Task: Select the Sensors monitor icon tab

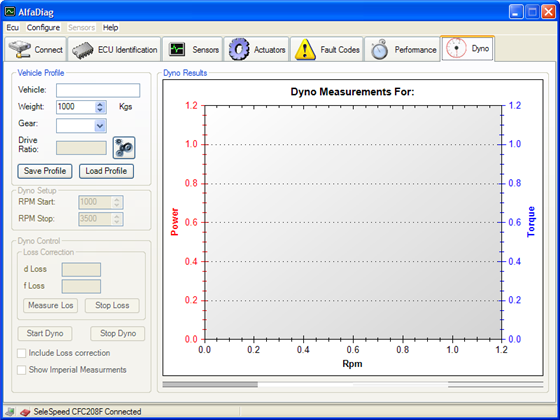Action: click(x=177, y=49)
